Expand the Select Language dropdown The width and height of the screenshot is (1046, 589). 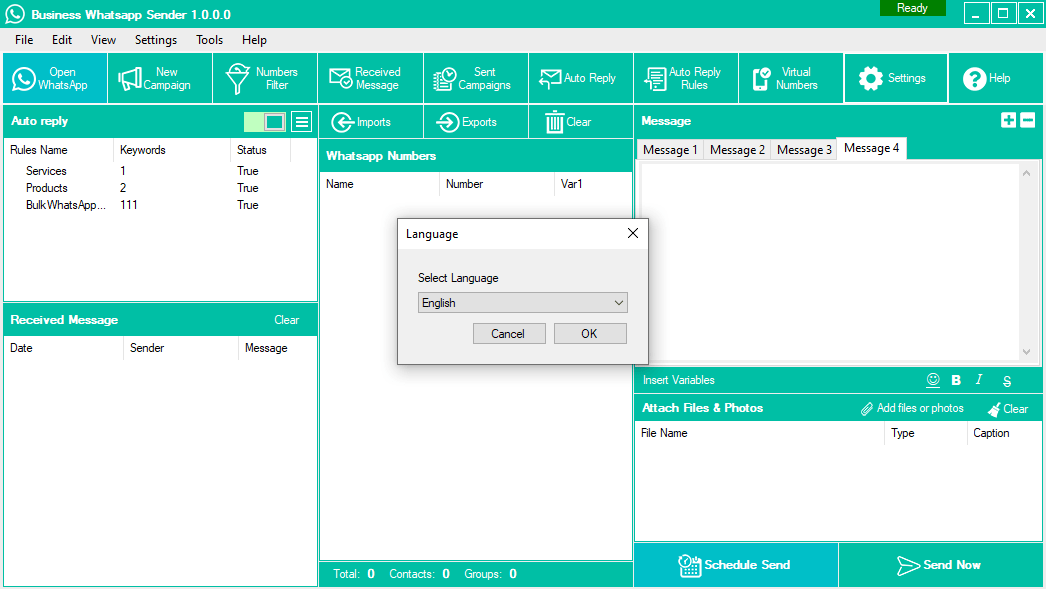(619, 303)
